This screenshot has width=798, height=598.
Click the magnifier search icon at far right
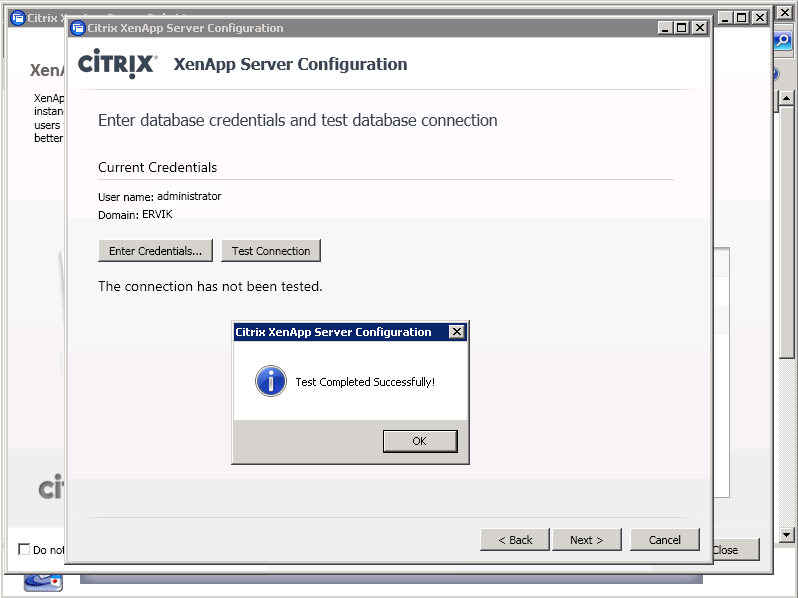coord(783,40)
